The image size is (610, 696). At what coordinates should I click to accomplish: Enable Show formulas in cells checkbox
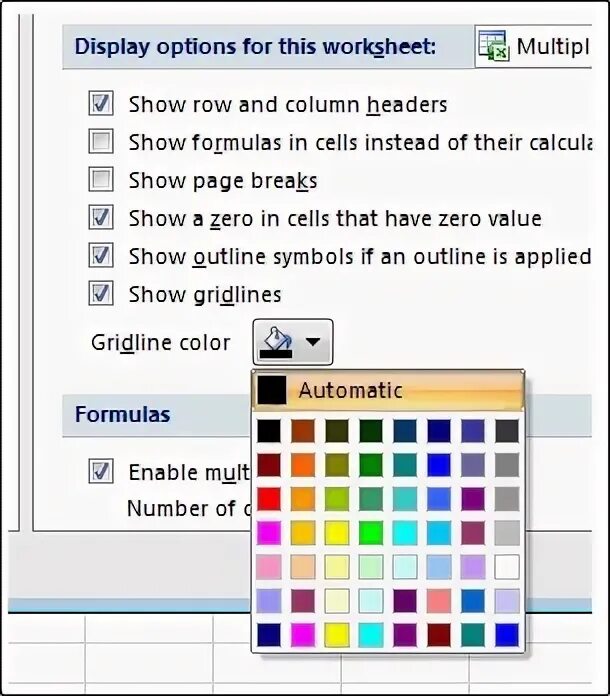(101, 142)
